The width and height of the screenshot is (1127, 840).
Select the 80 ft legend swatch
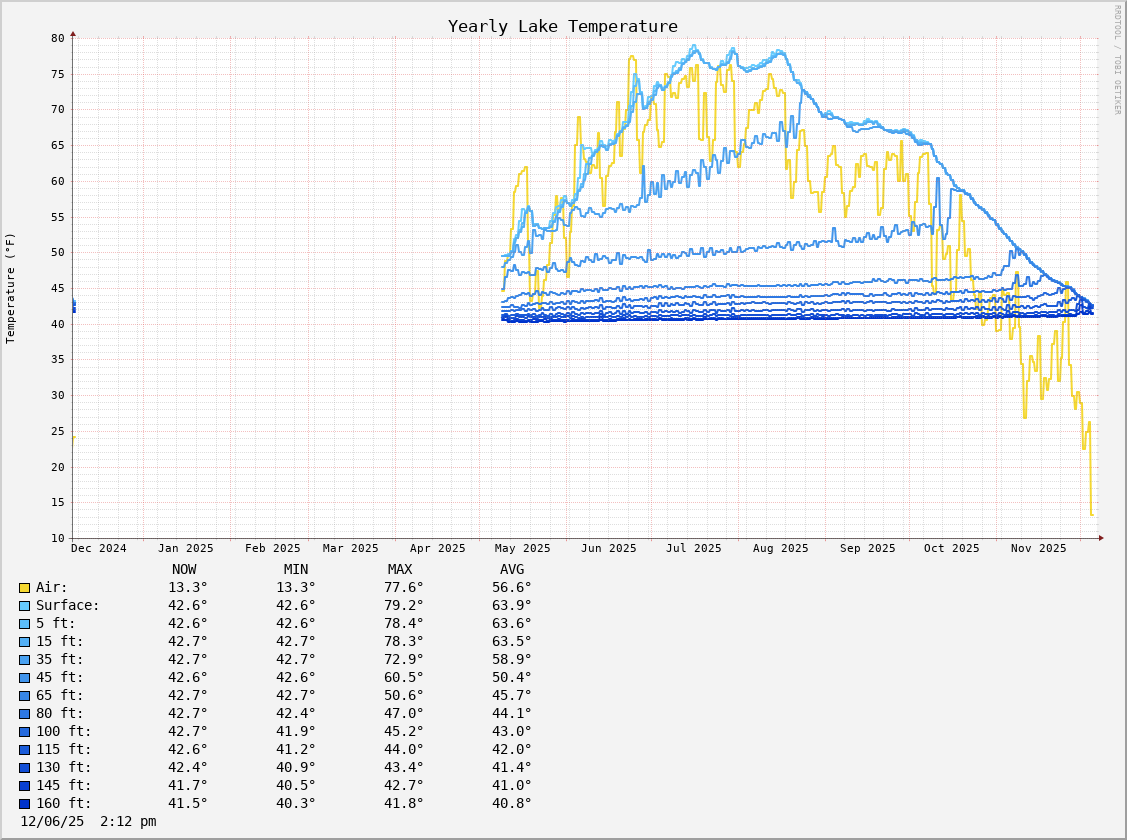(24, 714)
